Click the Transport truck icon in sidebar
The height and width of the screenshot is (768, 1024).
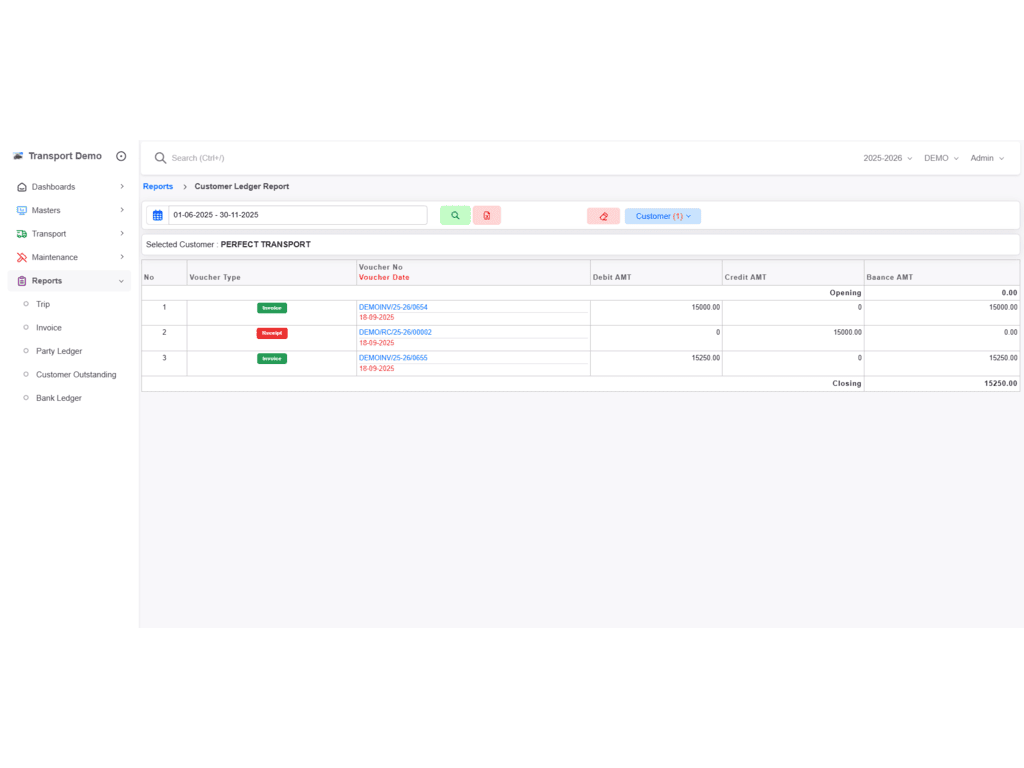point(22,234)
